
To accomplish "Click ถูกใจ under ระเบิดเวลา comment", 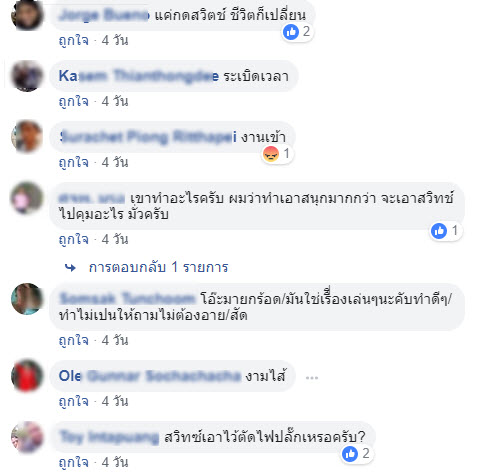I will pyautogui.click(x=74, y=101).
